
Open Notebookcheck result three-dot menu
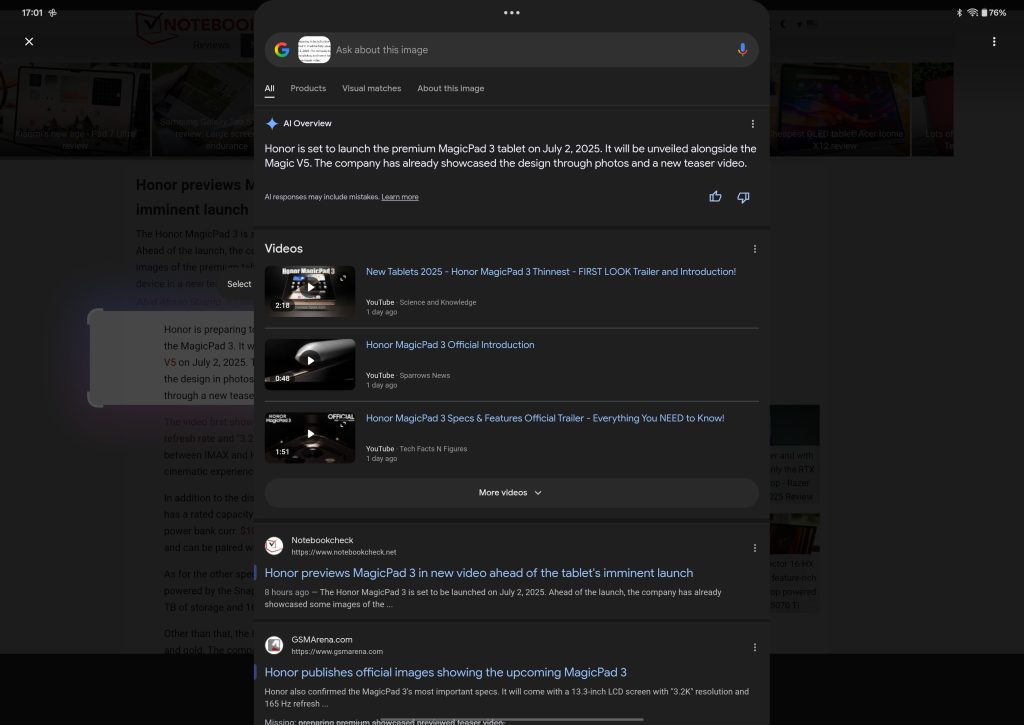(754, 548)
